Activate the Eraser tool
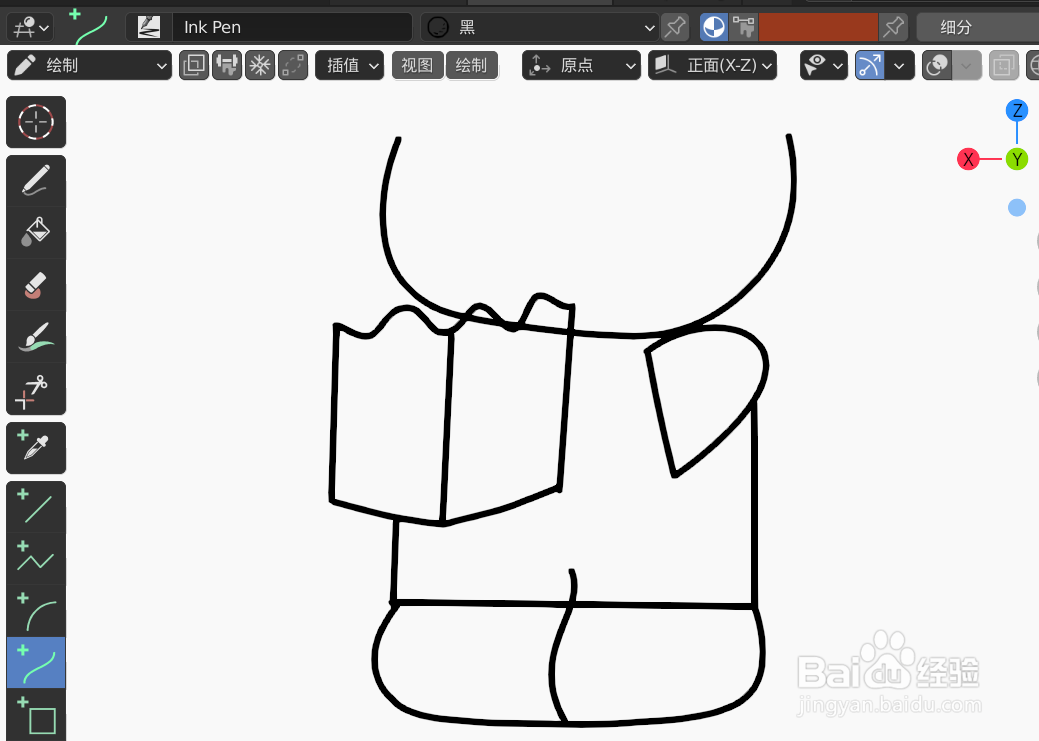Image resolution: width=1039 pixels, height=741 pixels. click(36, 286)
